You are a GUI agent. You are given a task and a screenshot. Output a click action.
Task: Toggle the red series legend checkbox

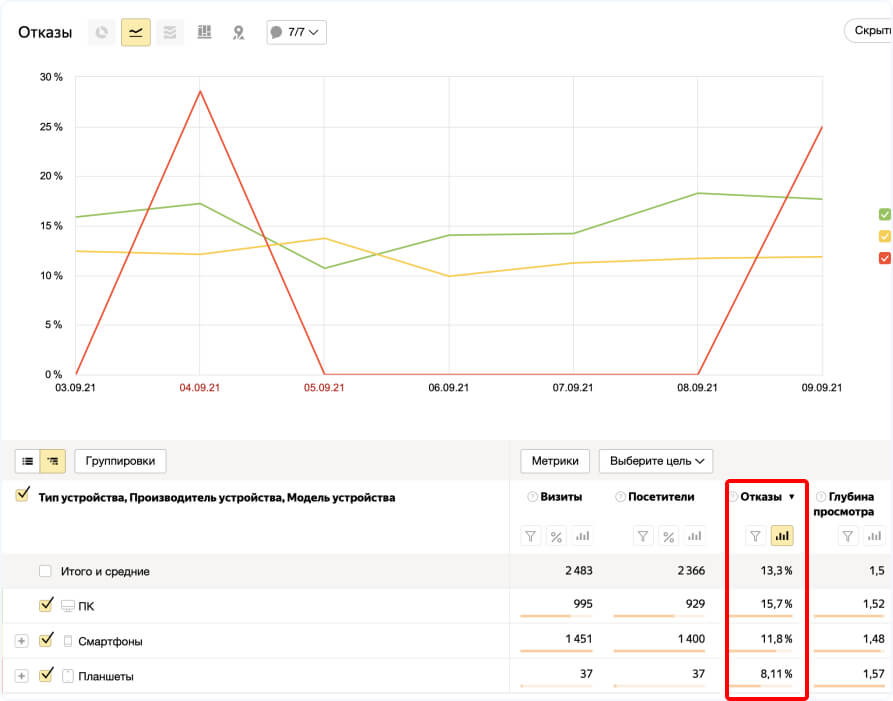coord(884,258)
